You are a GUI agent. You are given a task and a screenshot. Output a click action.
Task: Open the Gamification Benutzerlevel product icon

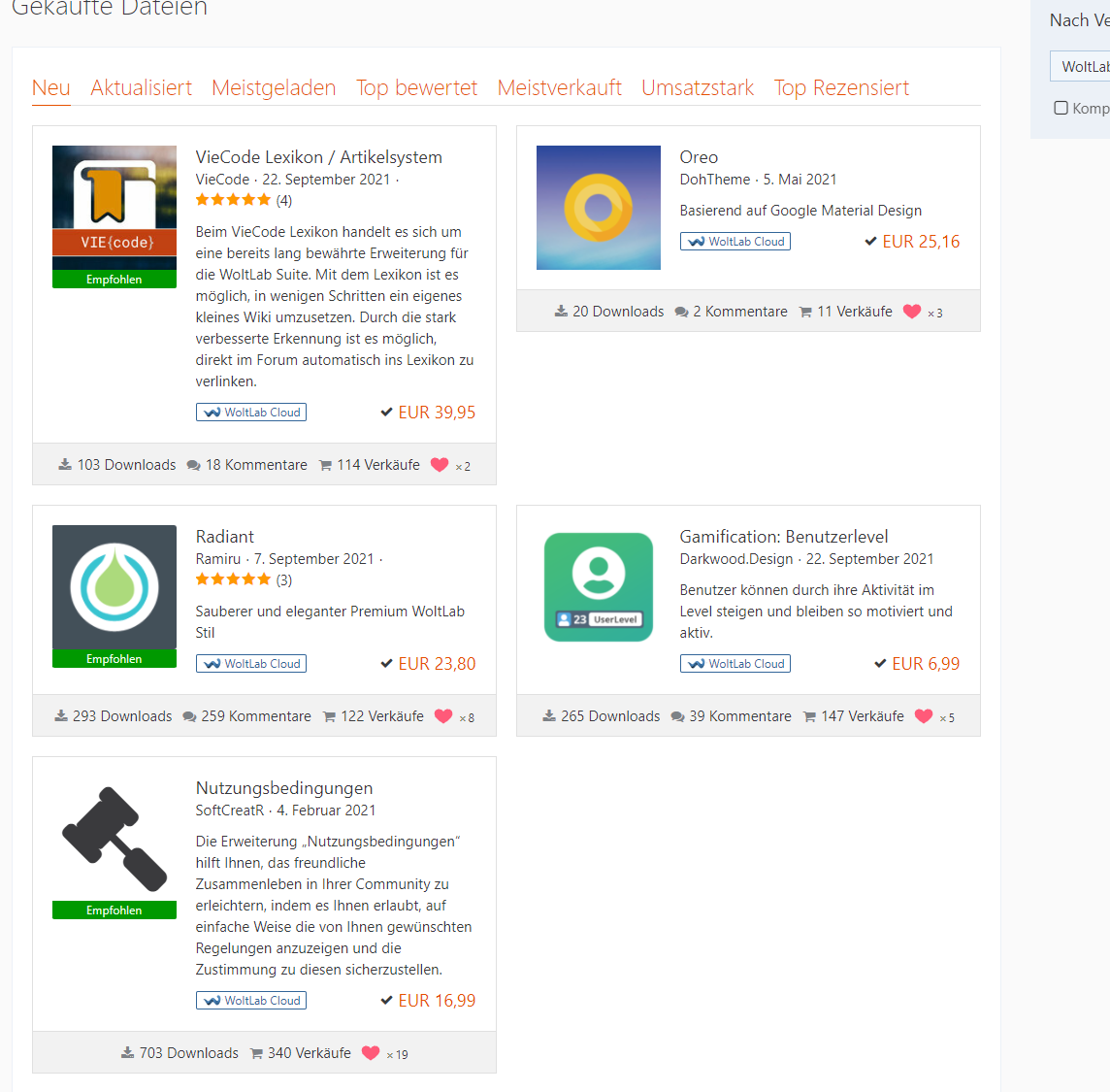click(x=599, y=587)
